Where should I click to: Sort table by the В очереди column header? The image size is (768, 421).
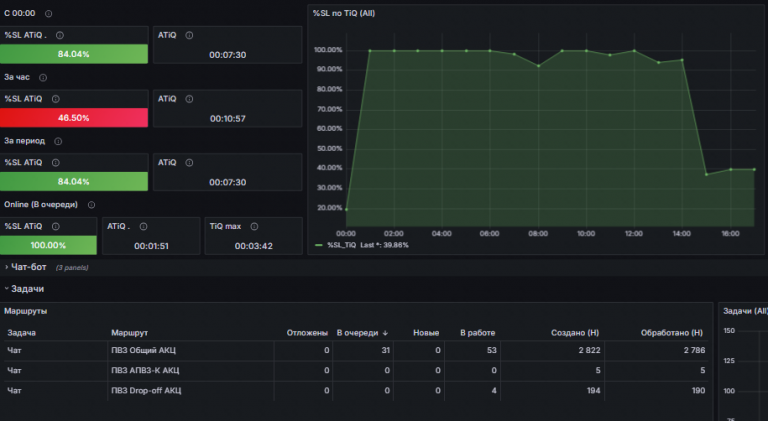pyautogui.click(x=358, y=333)
